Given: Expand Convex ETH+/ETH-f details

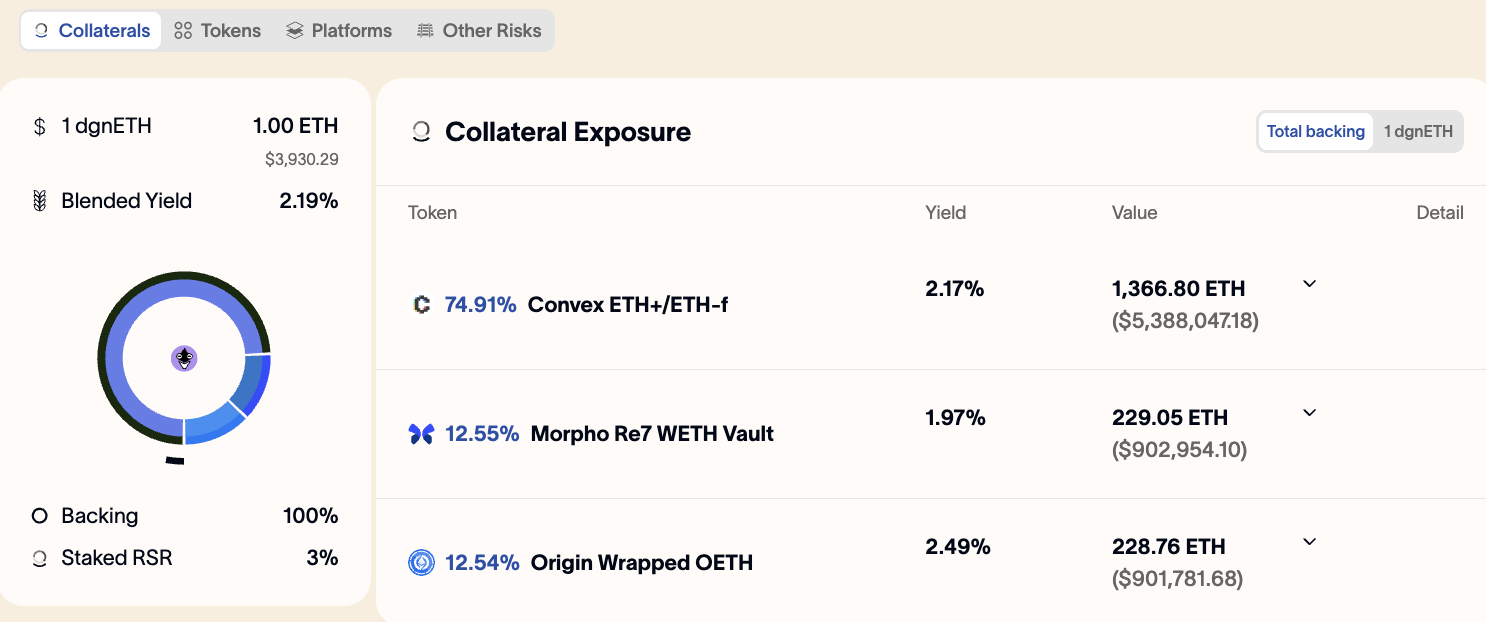Looking at the screenshot, I should click(1310, 284).
